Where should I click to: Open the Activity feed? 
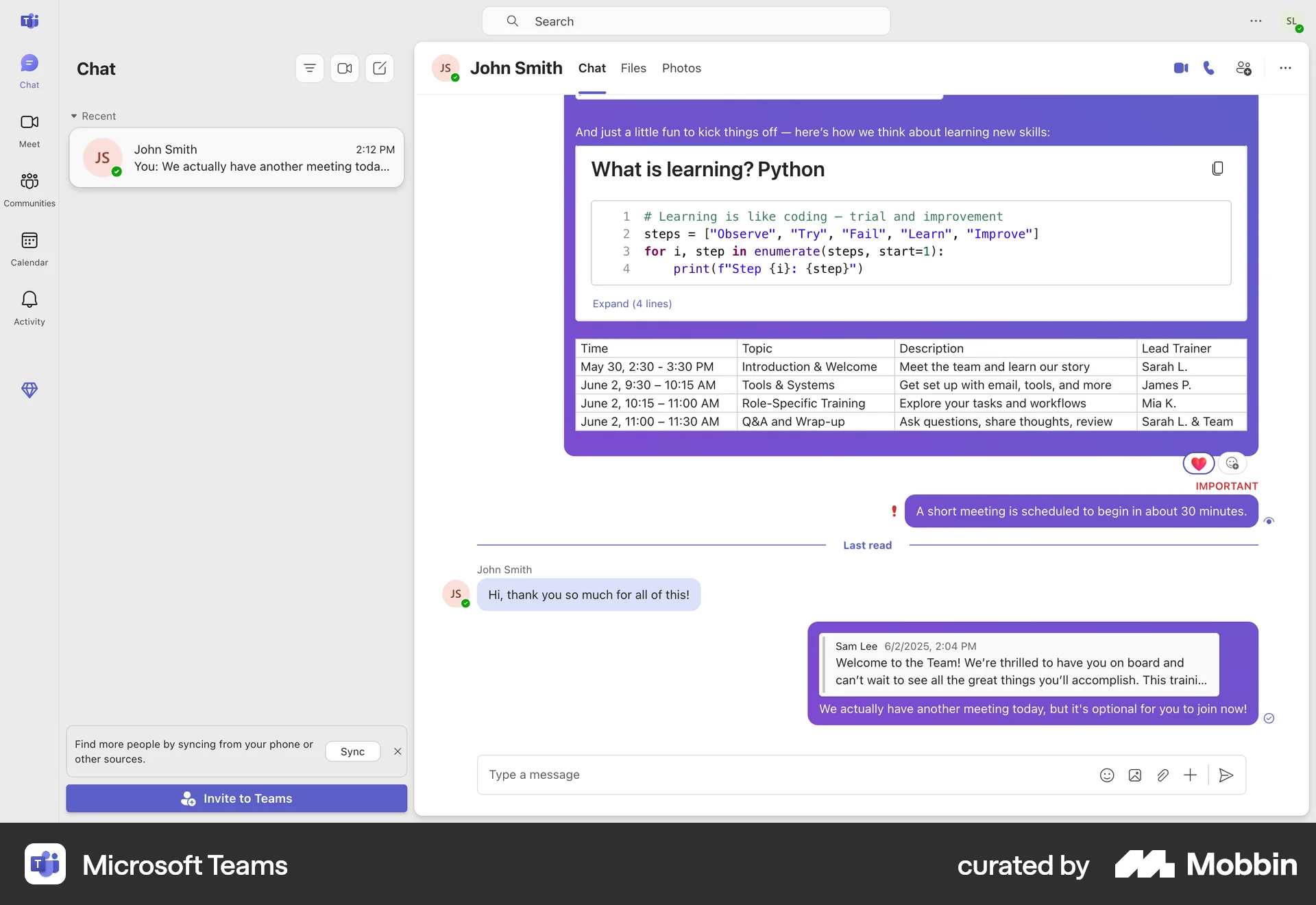29,308
